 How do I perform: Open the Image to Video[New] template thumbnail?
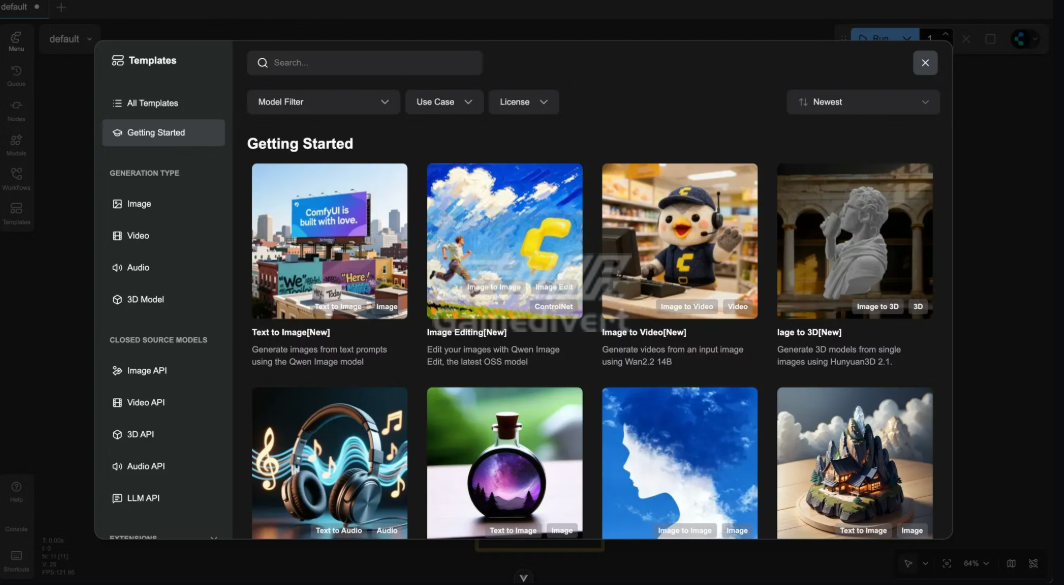680,241
